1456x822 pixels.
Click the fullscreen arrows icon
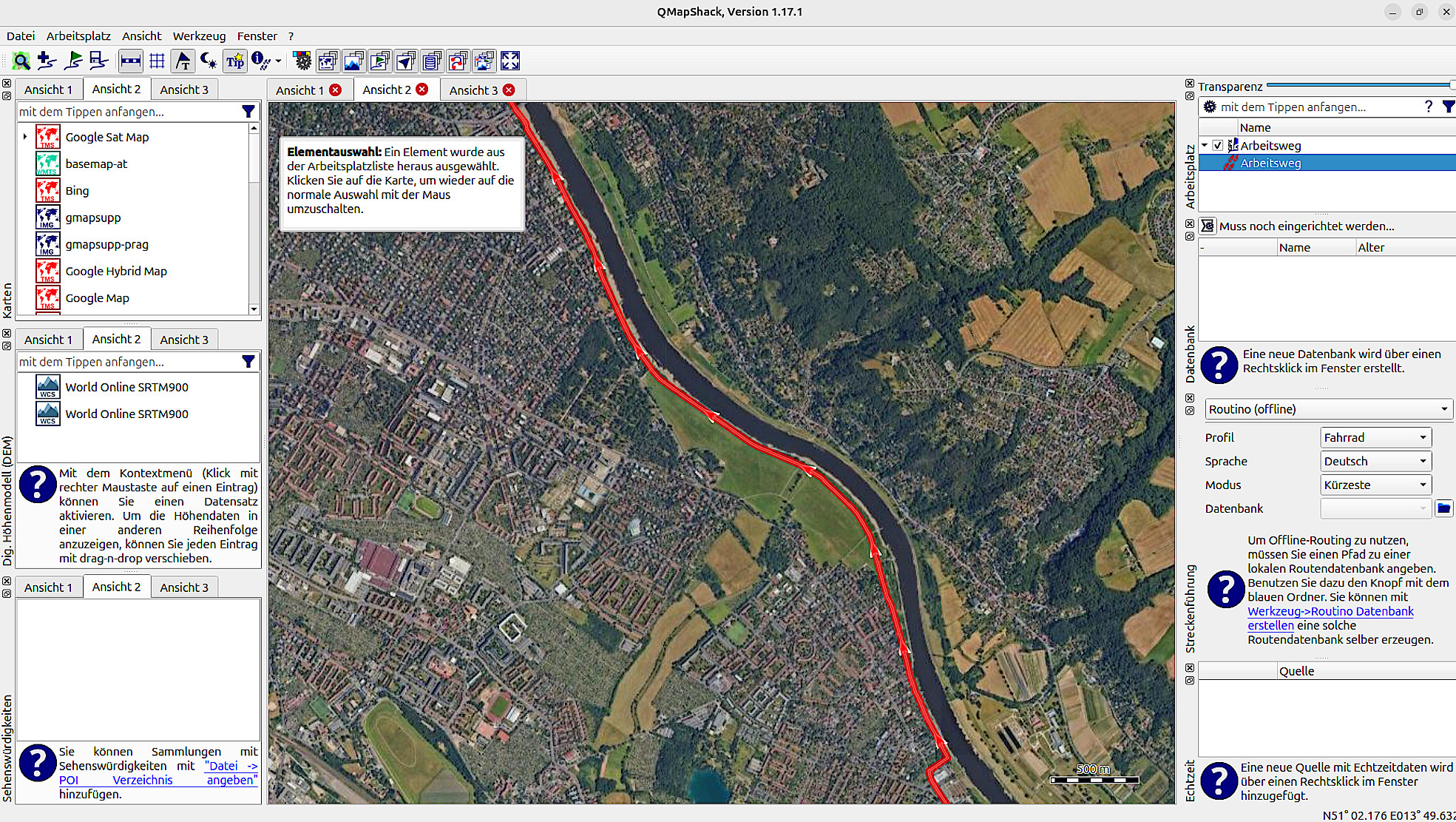pos(510,61)
